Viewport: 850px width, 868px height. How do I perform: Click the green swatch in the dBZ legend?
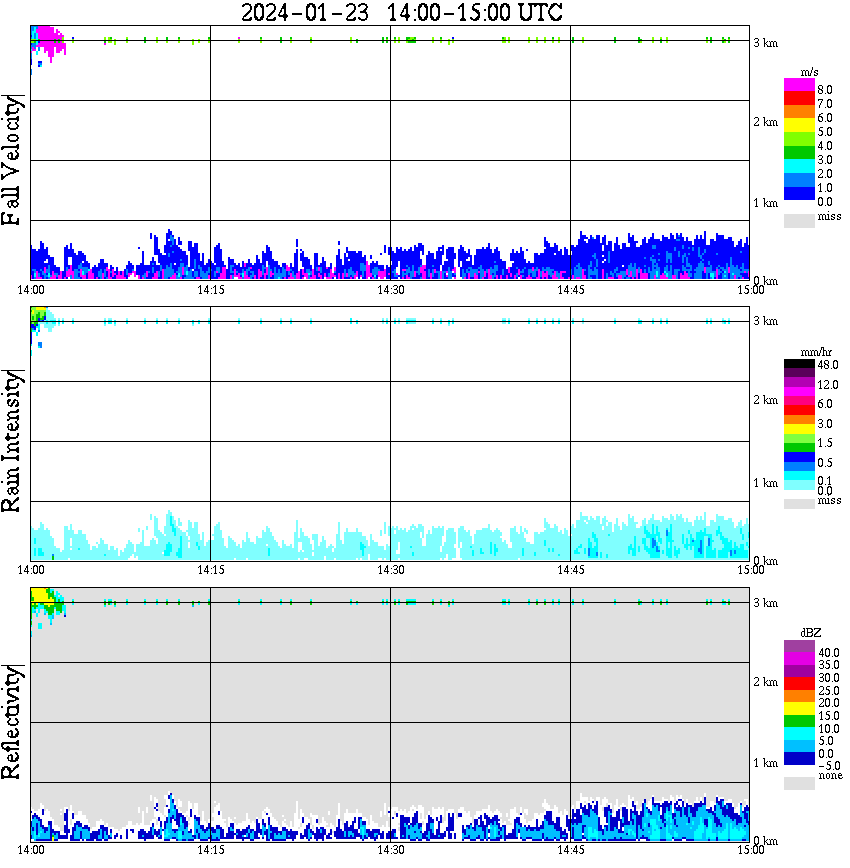click(x=799, y=721)
